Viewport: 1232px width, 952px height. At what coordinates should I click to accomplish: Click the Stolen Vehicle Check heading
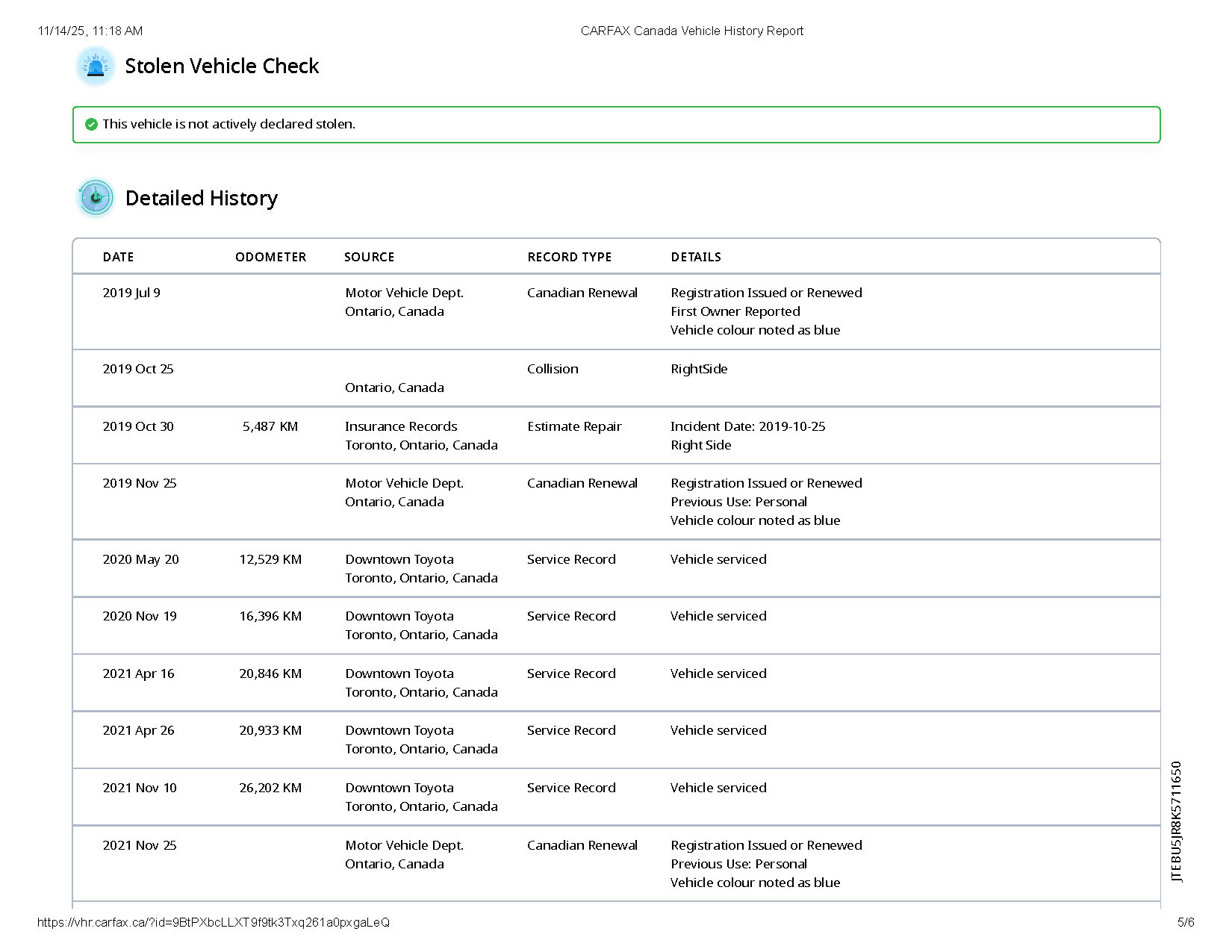(222, 66)
